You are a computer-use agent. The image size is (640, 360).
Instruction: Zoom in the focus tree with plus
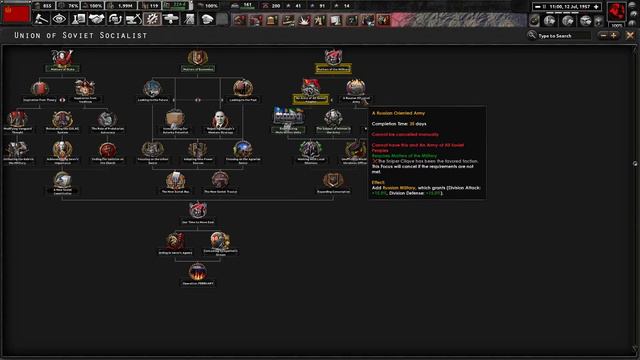click(x=613, y=36)
